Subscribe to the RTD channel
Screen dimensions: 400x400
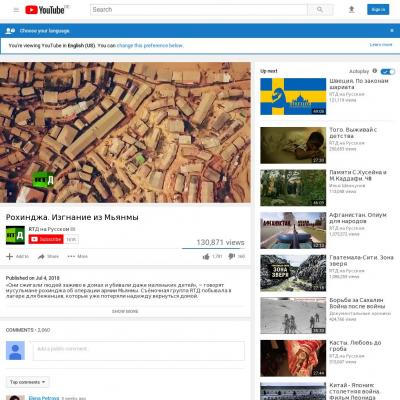click(x=46, y=239)
